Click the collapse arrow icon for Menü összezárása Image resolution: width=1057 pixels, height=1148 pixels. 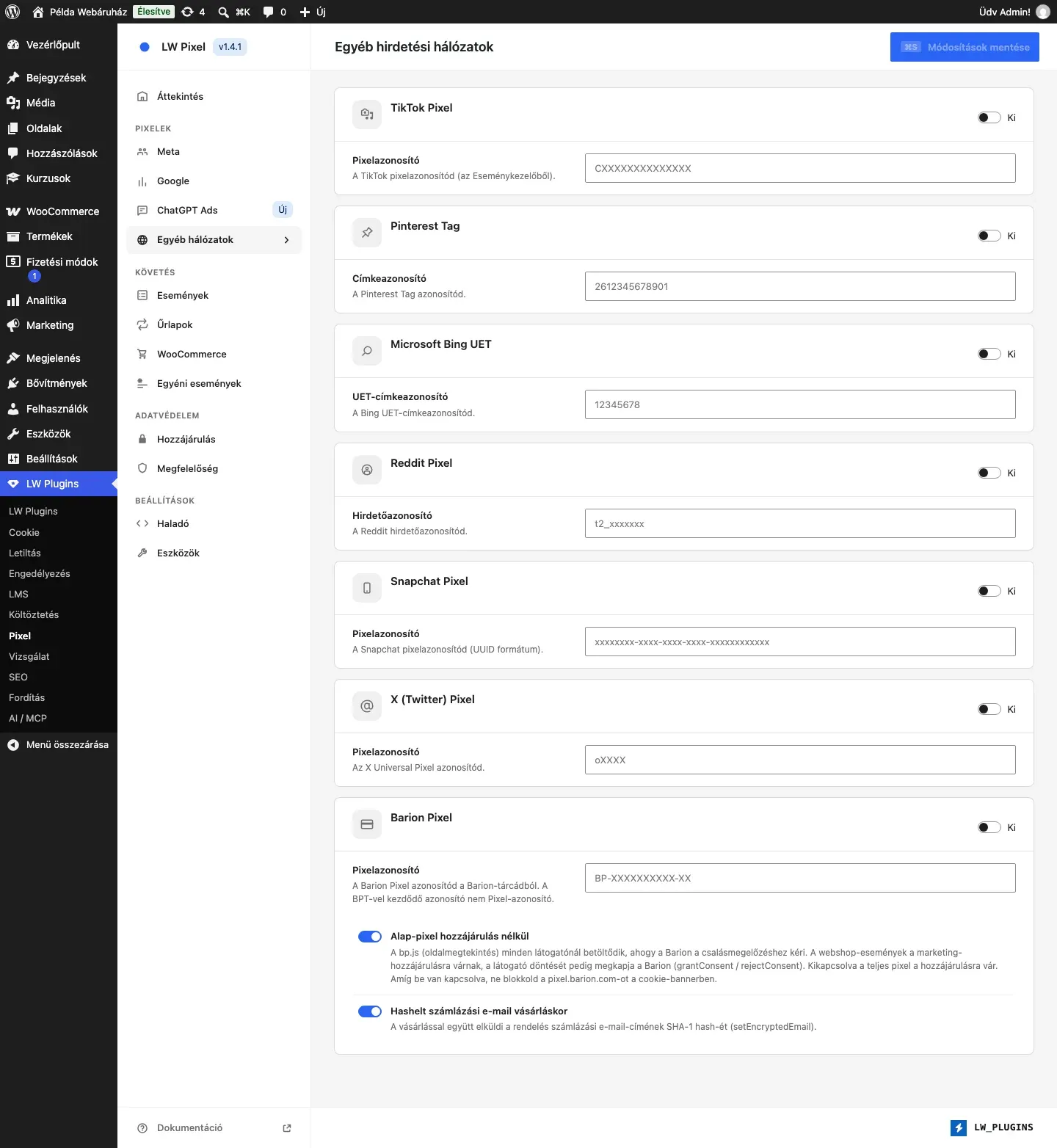pos(13,744)
